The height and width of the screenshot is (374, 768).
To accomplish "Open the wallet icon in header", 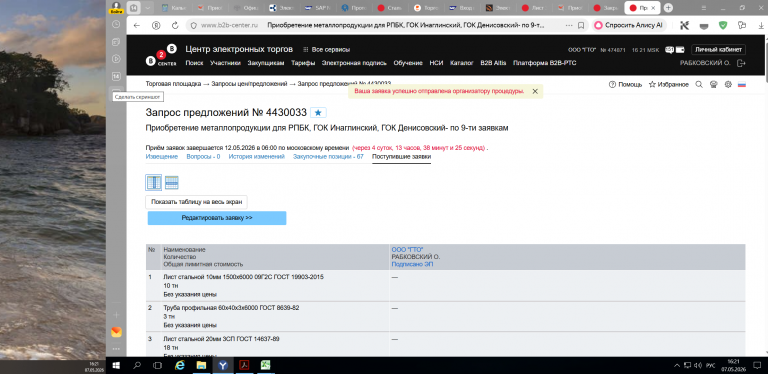I will tap(680, 49).
